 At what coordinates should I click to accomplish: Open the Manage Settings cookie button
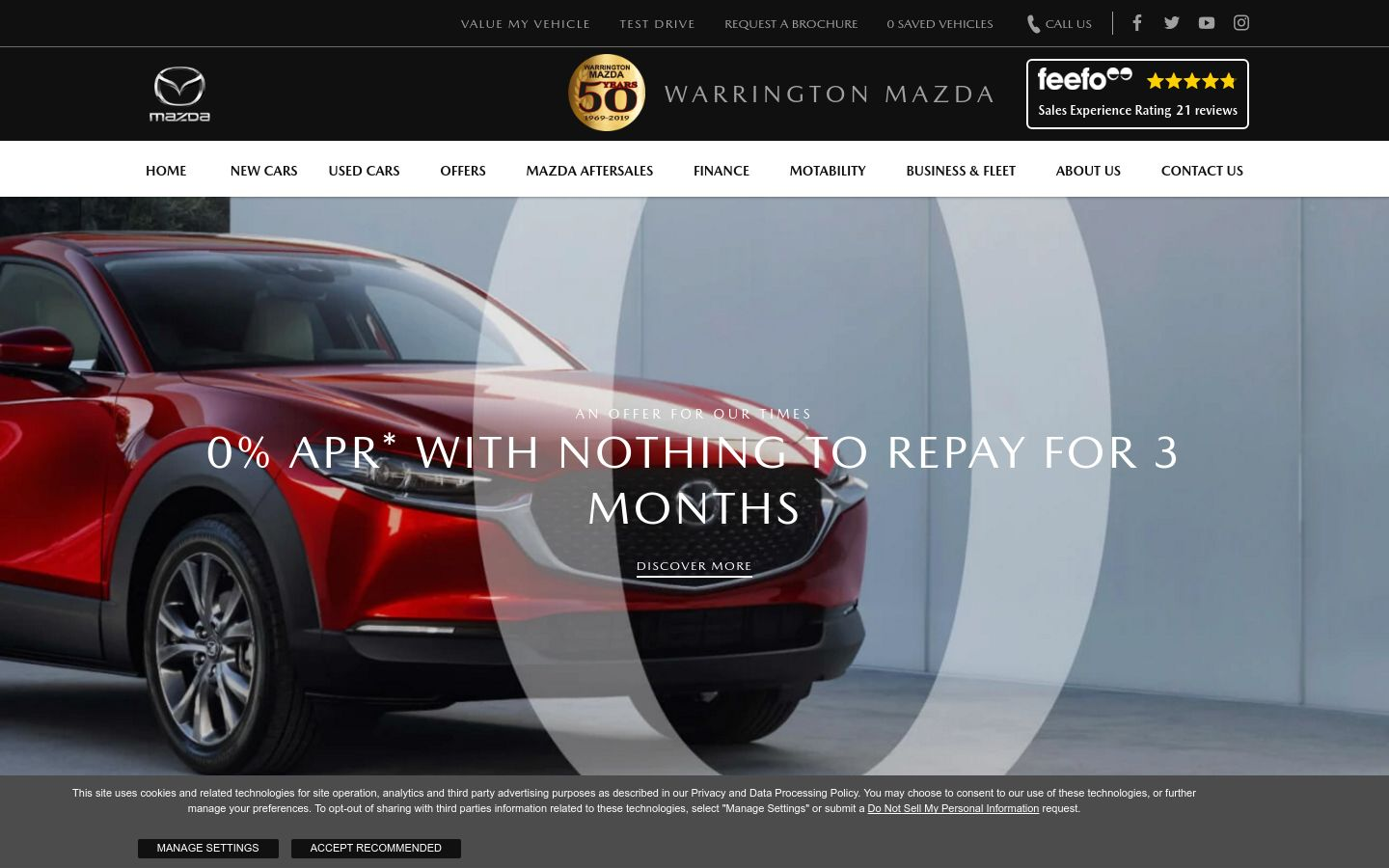click(x=208, y=849)
